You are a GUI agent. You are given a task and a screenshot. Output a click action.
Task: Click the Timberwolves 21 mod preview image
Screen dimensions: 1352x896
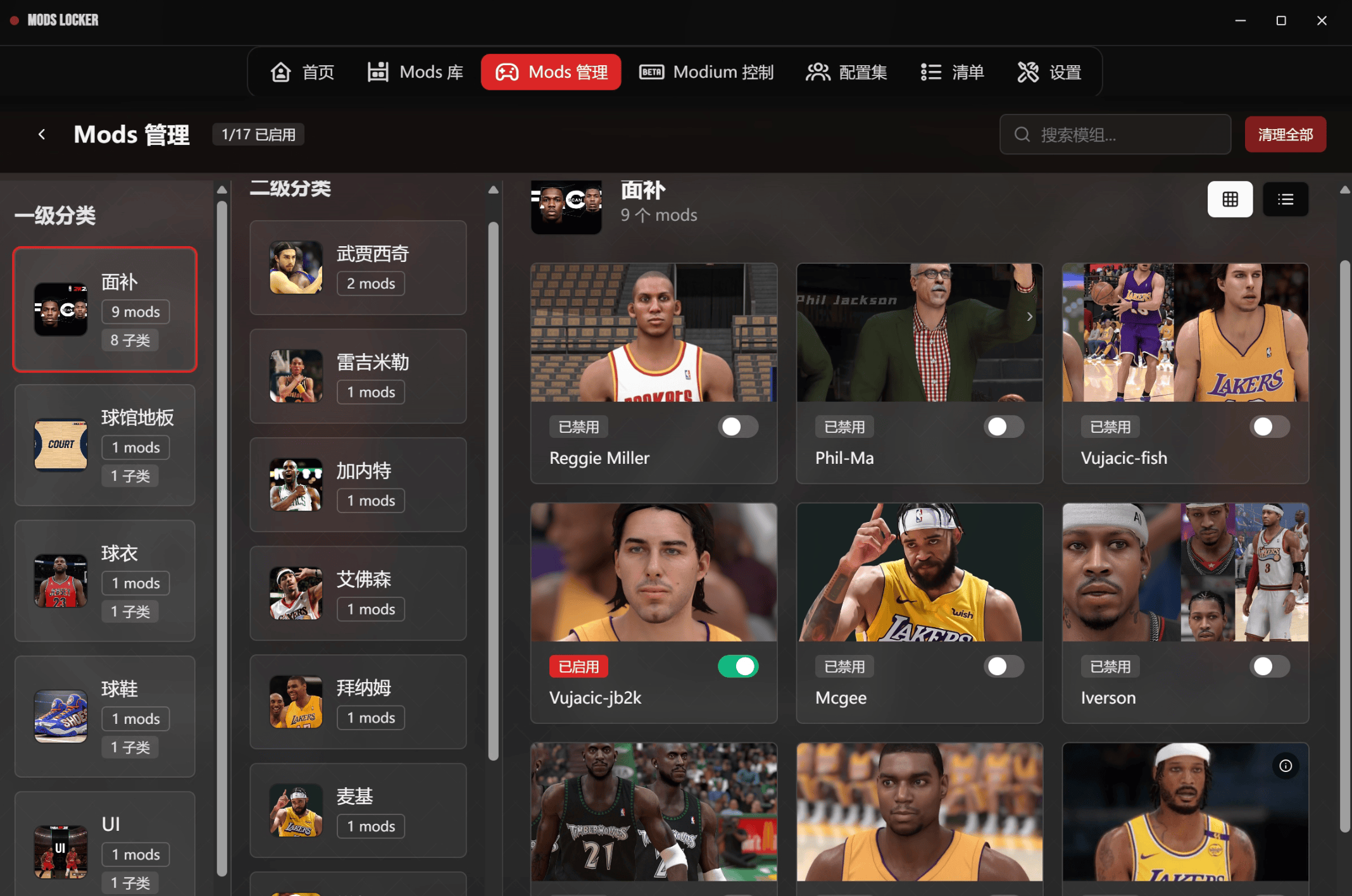click(654, 812)
